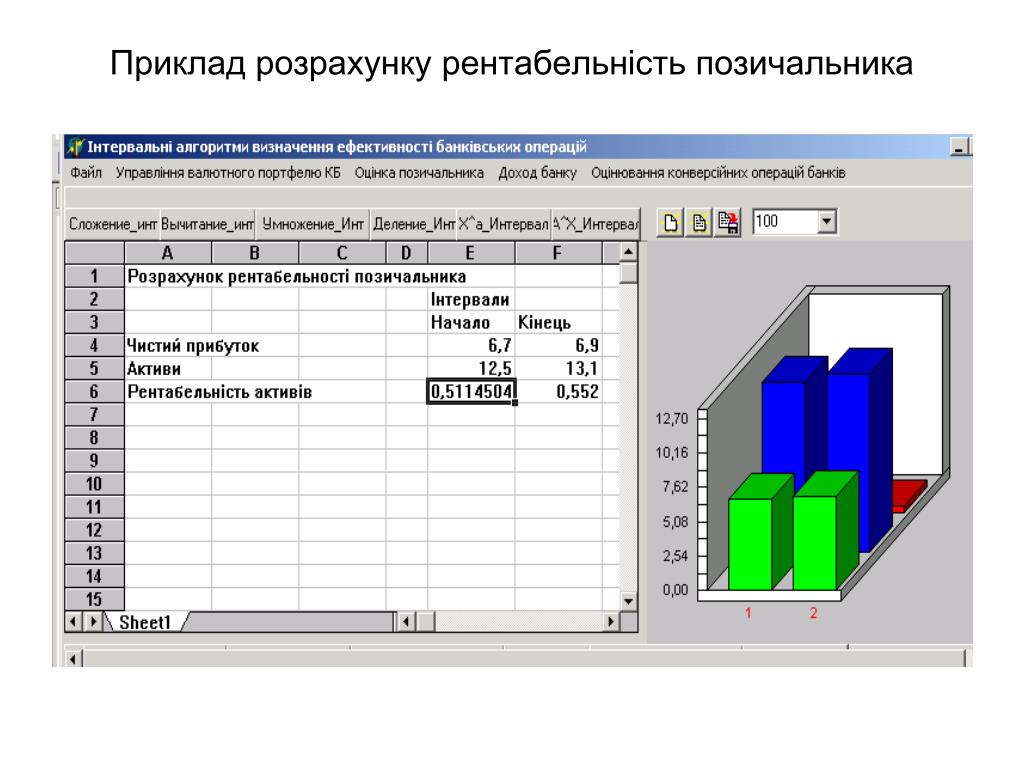The width and height of the screenshot is (1024, 768).
Task: Select column F header
Action: (x=558, y=253)
